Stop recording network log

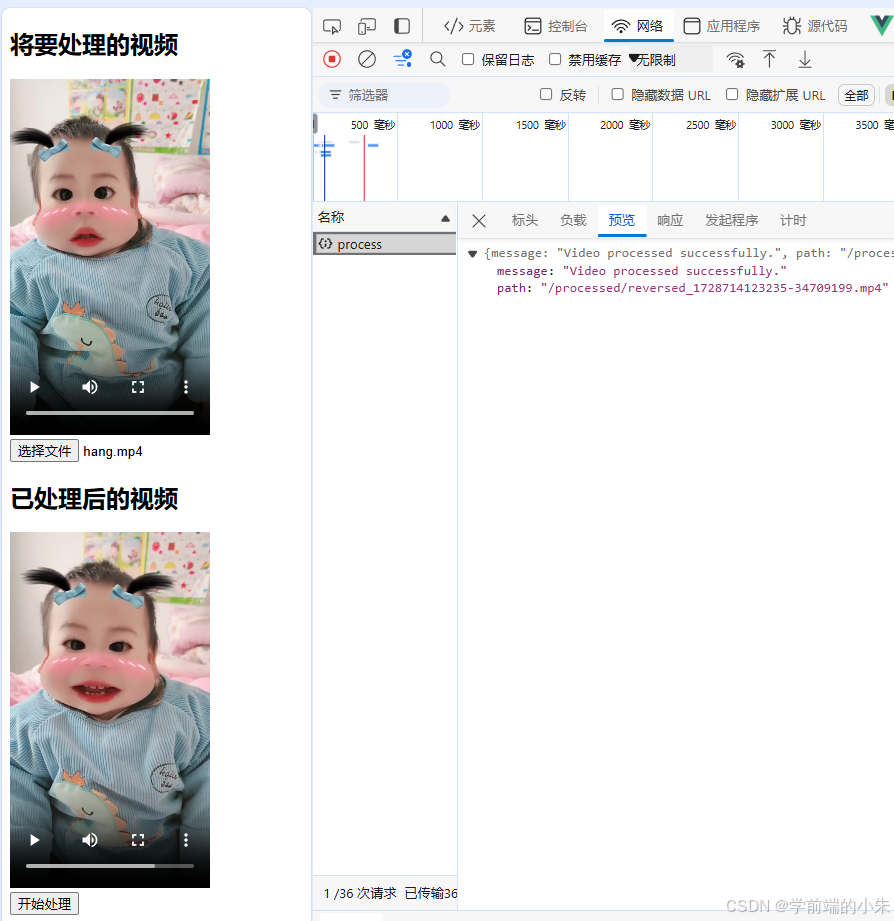(332, 59)
